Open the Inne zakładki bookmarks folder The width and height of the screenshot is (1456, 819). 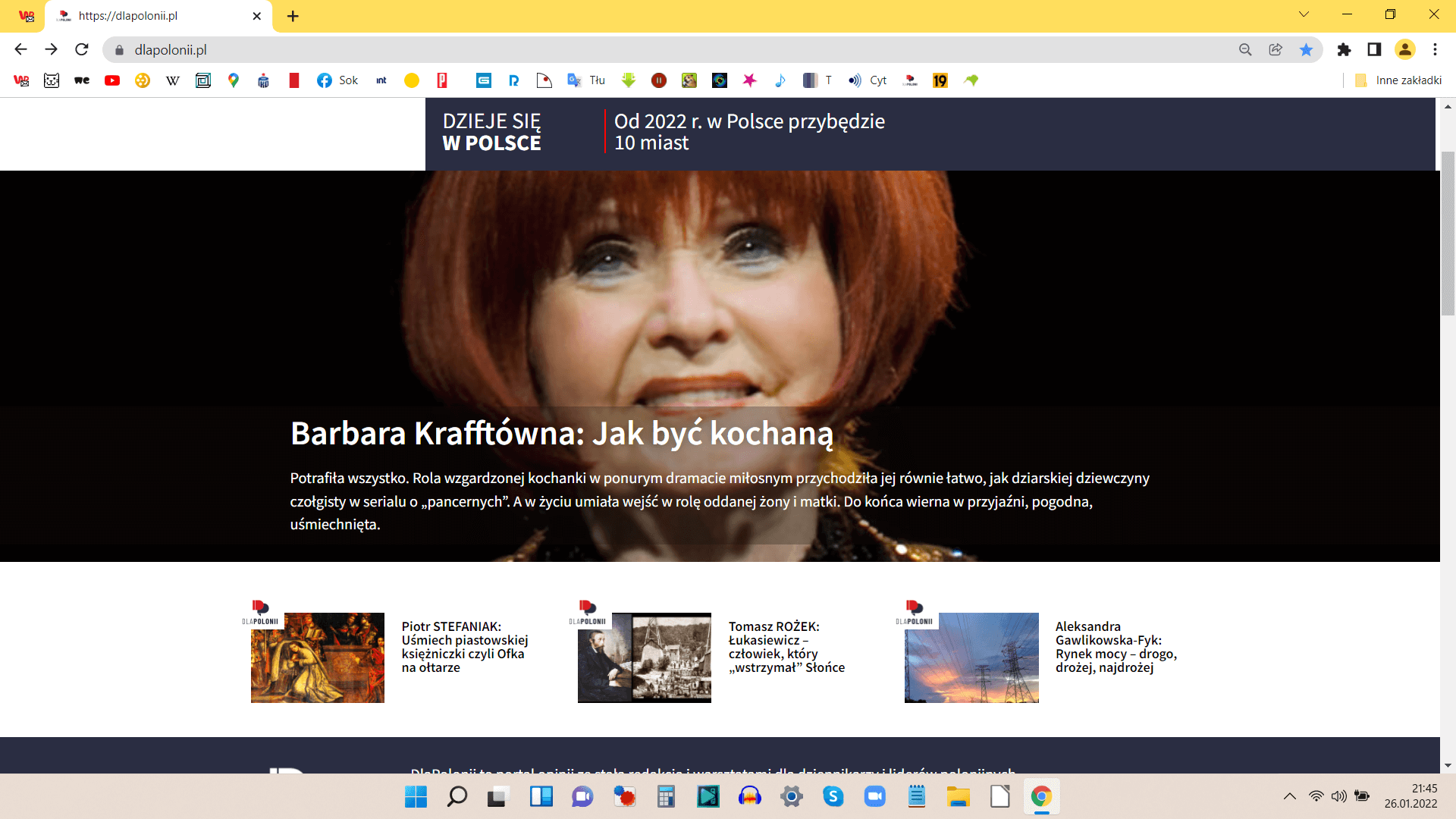1399,80
